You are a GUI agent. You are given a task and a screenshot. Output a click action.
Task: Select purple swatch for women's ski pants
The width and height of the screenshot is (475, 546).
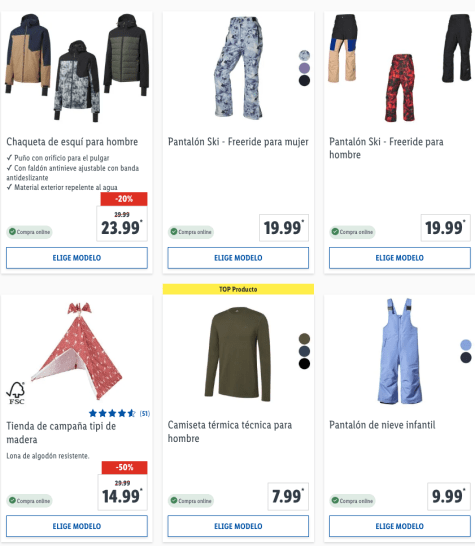304,68
